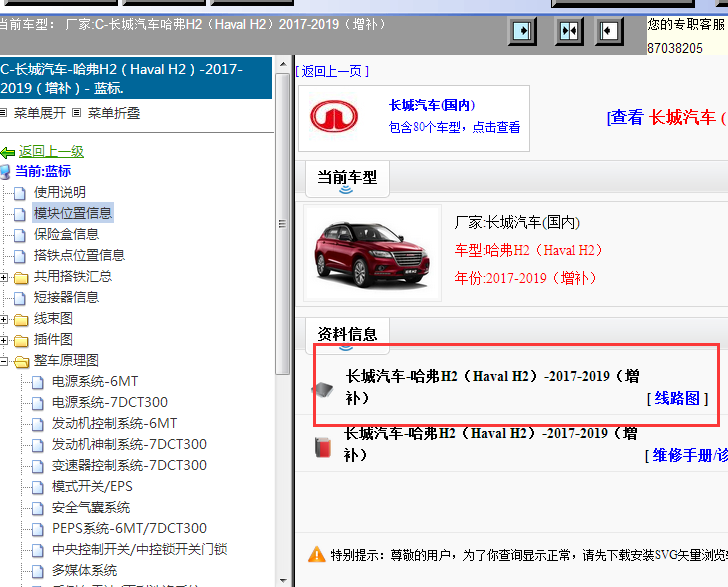The image size is (728, 587).
Task: Open 电源系统-7DCT300 schematic
Action: 110,402
